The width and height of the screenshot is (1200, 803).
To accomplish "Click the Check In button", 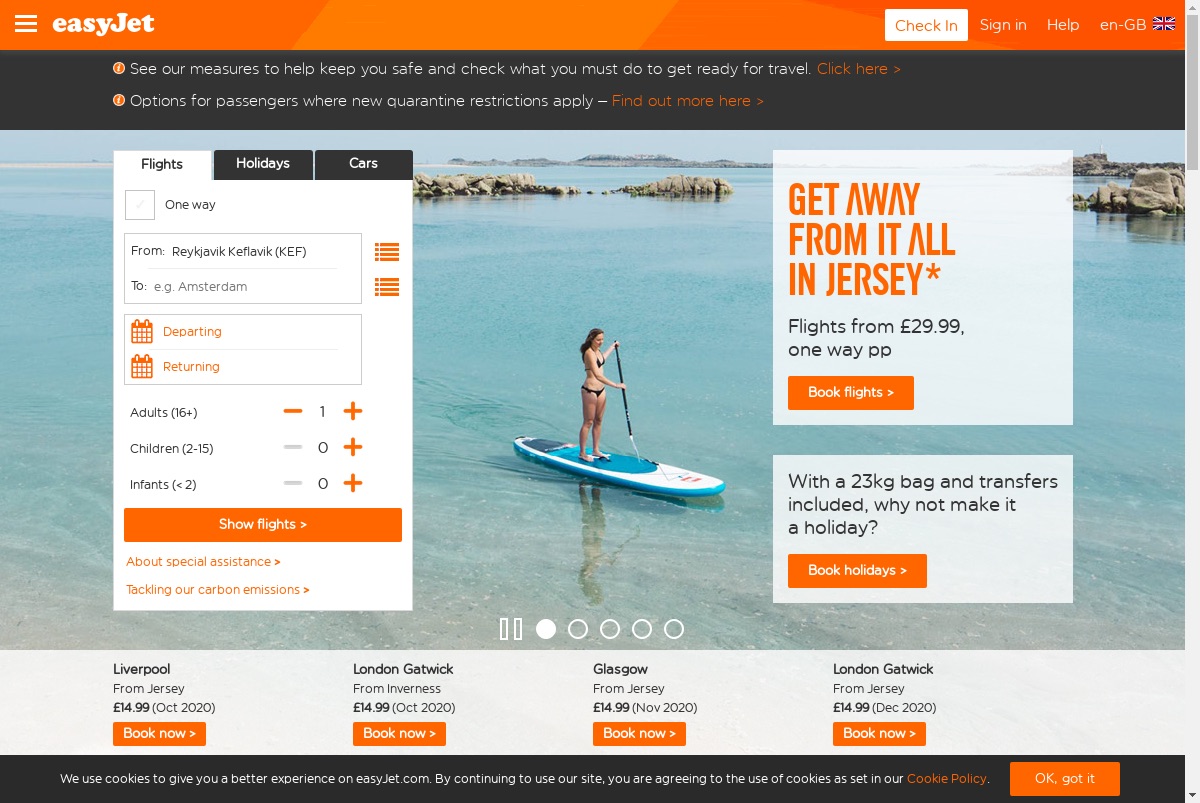I will pos(926,25).
